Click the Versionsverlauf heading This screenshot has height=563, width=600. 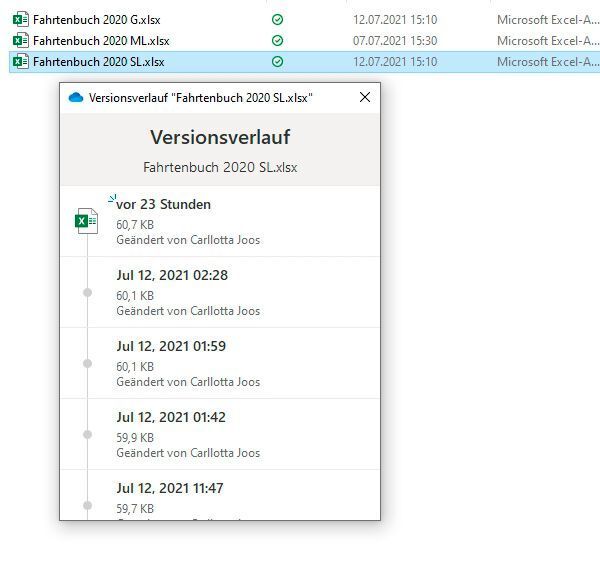click(220, 137)
